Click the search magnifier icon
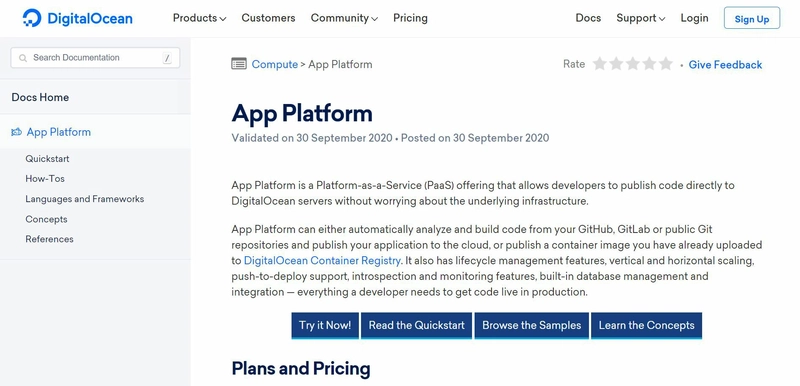Screen dimensions: 800x386 [x=22, y=58]
